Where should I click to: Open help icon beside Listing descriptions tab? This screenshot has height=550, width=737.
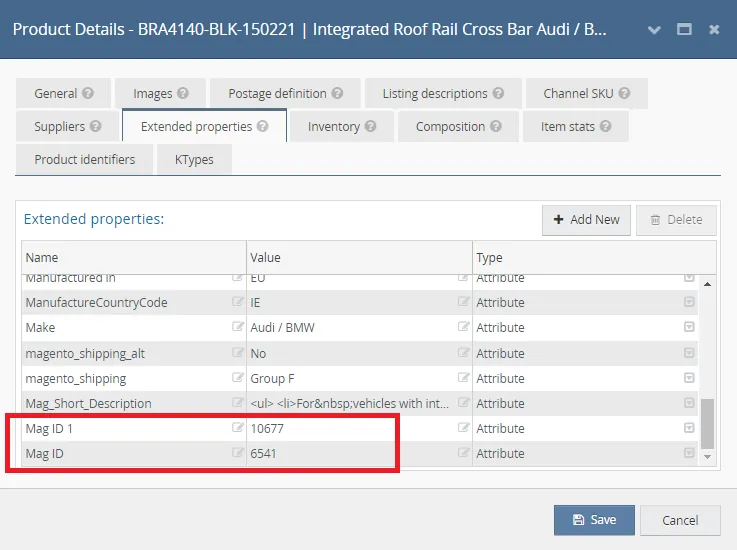tap(498, 93)
